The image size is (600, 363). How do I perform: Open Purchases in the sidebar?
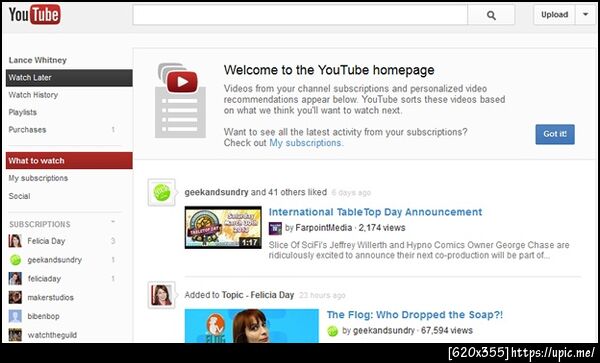(27, 130)
